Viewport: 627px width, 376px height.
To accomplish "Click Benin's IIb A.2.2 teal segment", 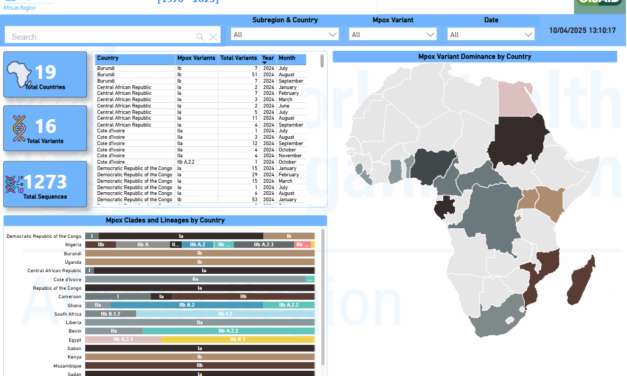I will [228, 331].
